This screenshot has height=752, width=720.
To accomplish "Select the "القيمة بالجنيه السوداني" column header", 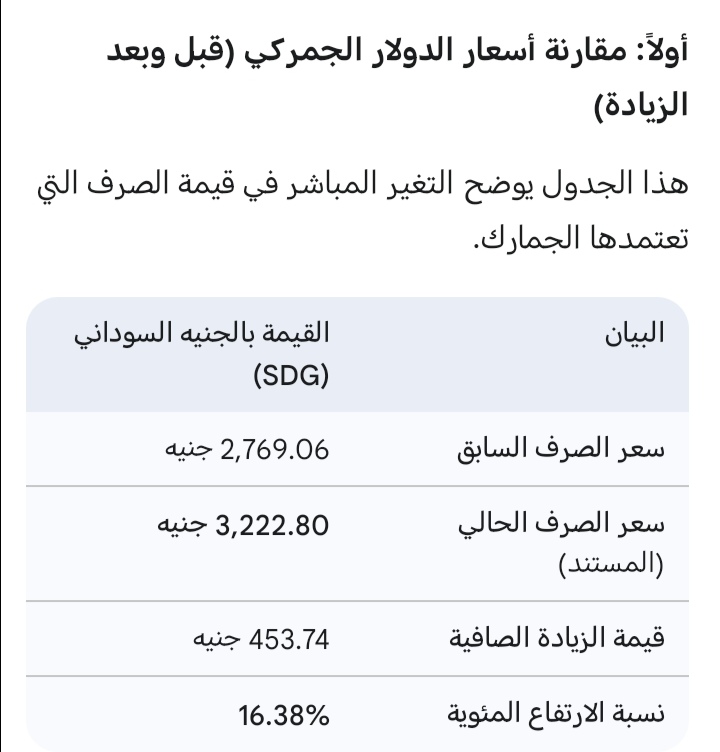I will 204,335.
